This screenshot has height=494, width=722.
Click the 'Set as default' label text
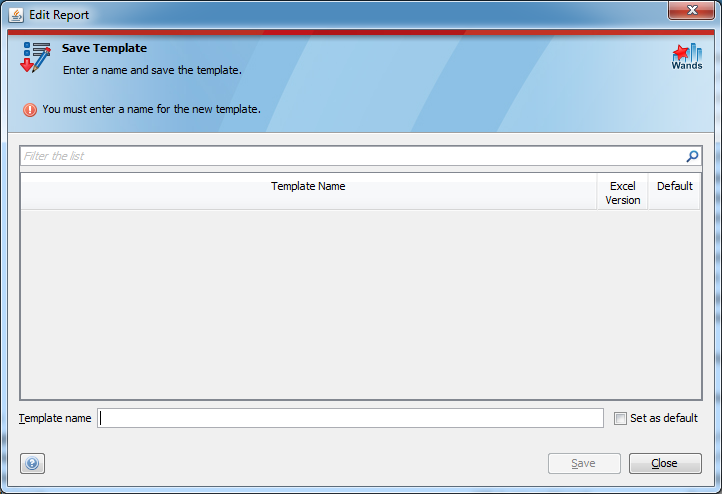[x=664, y=418]
